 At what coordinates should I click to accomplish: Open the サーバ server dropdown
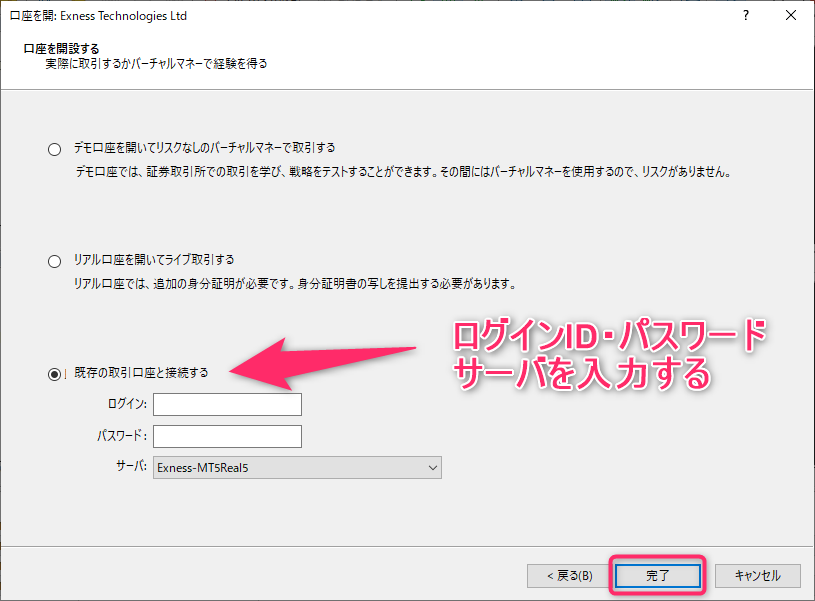tap(297, 467)
